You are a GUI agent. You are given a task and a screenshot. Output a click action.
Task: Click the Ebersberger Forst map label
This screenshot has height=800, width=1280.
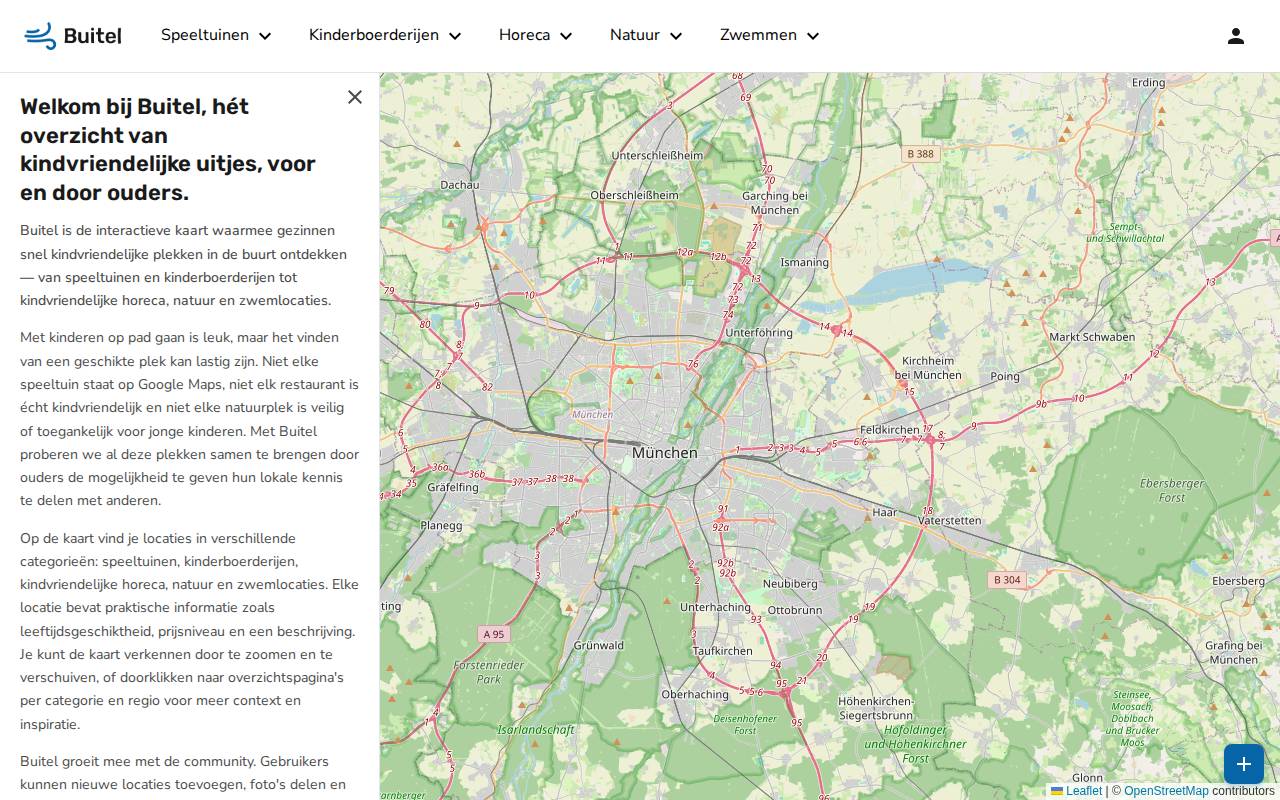coord(1172,490)
